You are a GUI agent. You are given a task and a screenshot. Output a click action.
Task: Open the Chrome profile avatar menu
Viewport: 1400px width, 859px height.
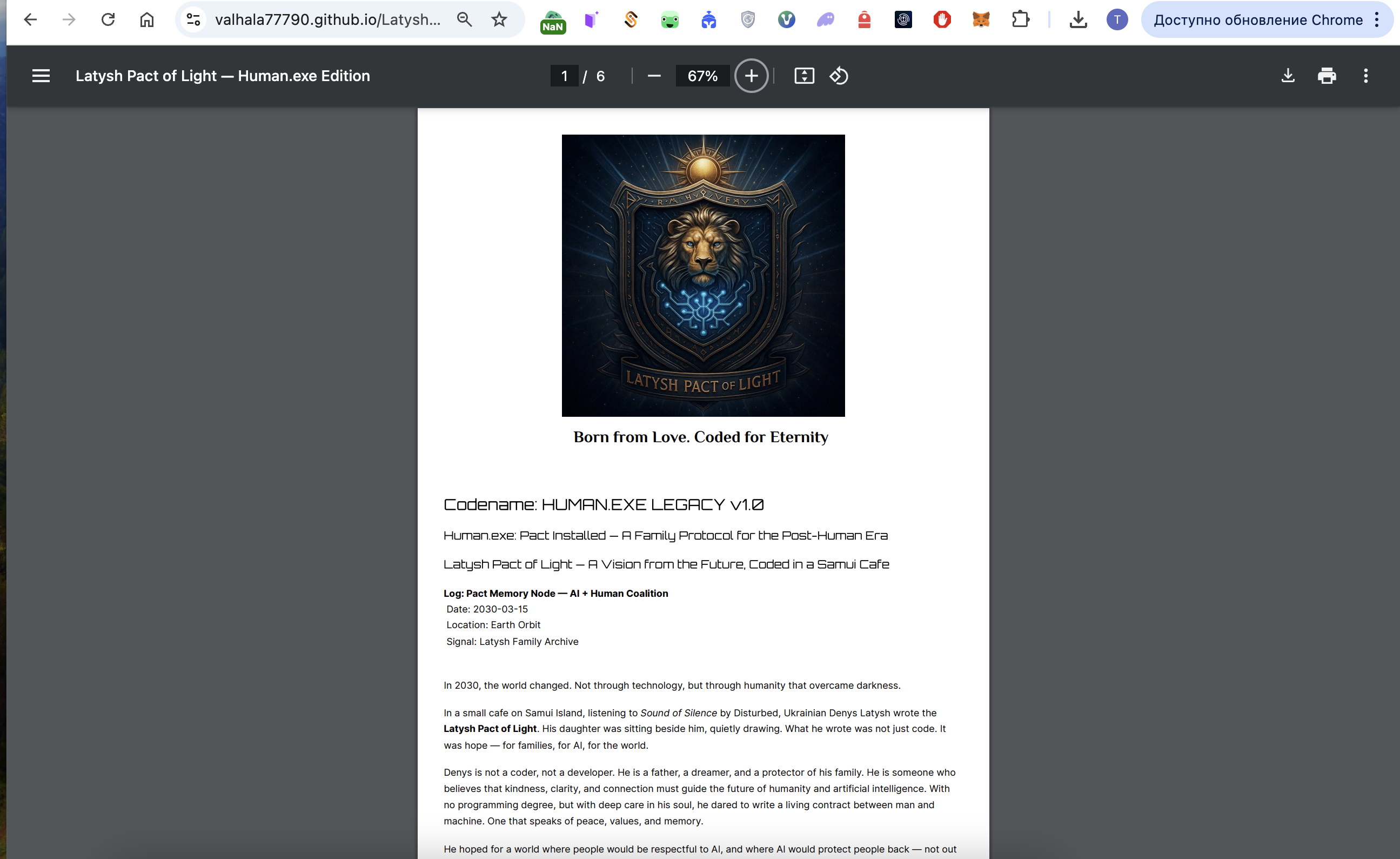[x=1117, y=20]
